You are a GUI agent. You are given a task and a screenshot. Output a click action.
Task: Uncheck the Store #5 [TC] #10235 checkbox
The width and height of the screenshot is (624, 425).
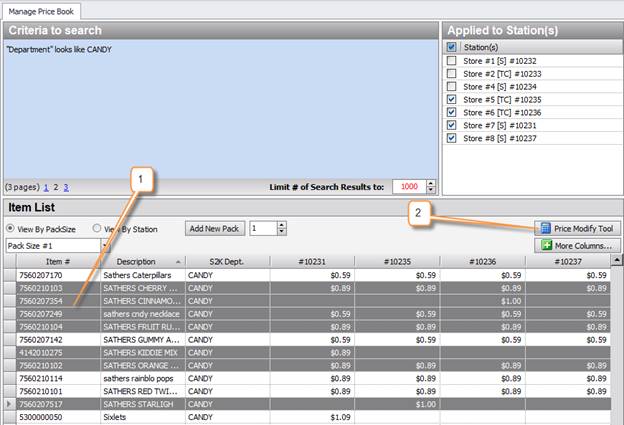(x=452, y=99)
